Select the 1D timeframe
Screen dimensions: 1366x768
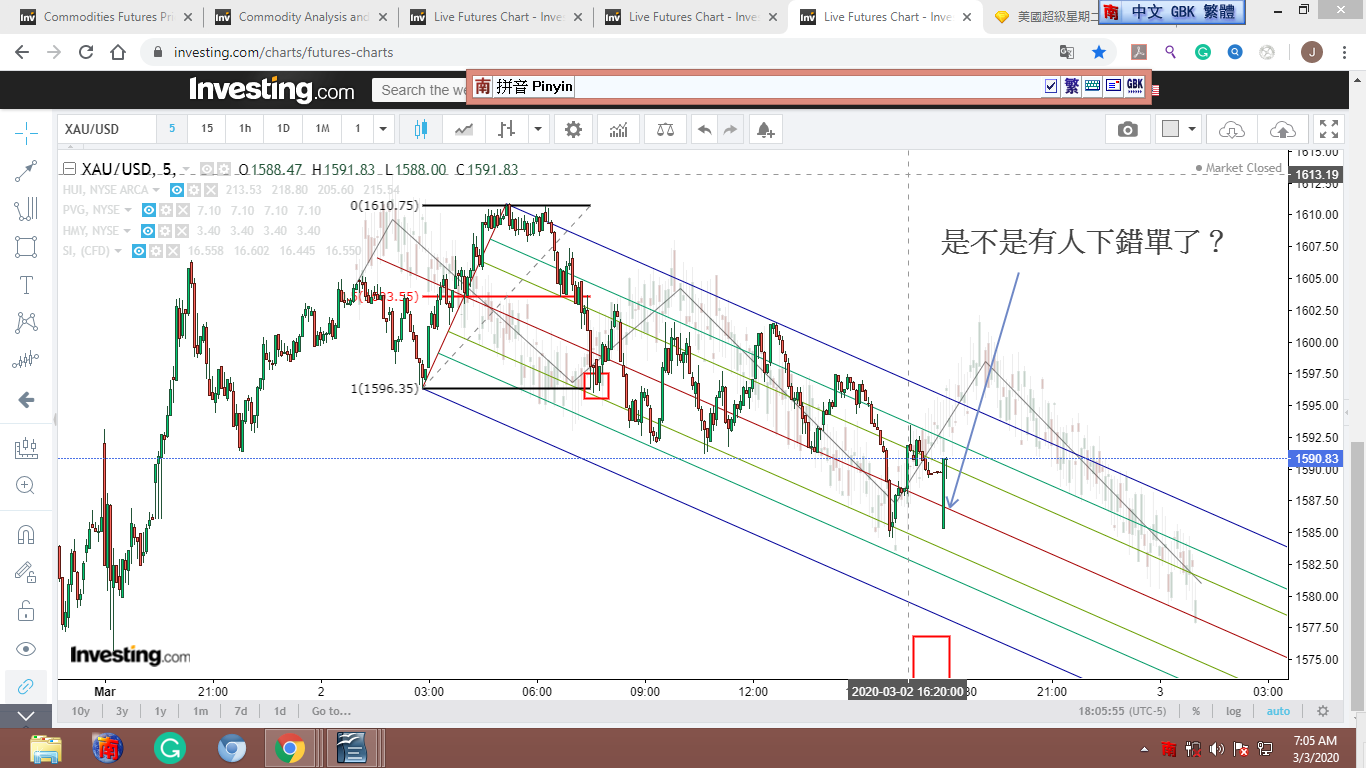[283, 129]
